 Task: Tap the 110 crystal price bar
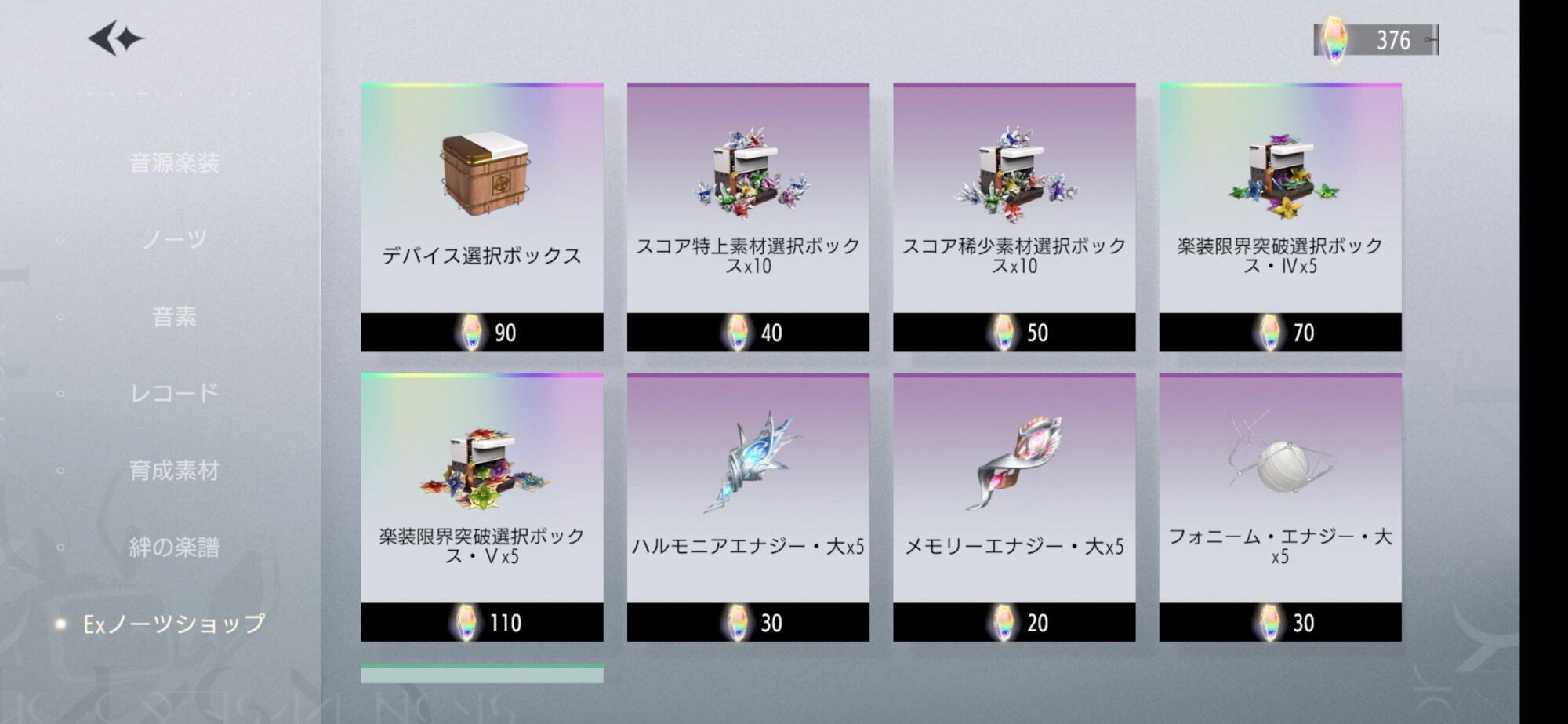[x=482, y=623]
